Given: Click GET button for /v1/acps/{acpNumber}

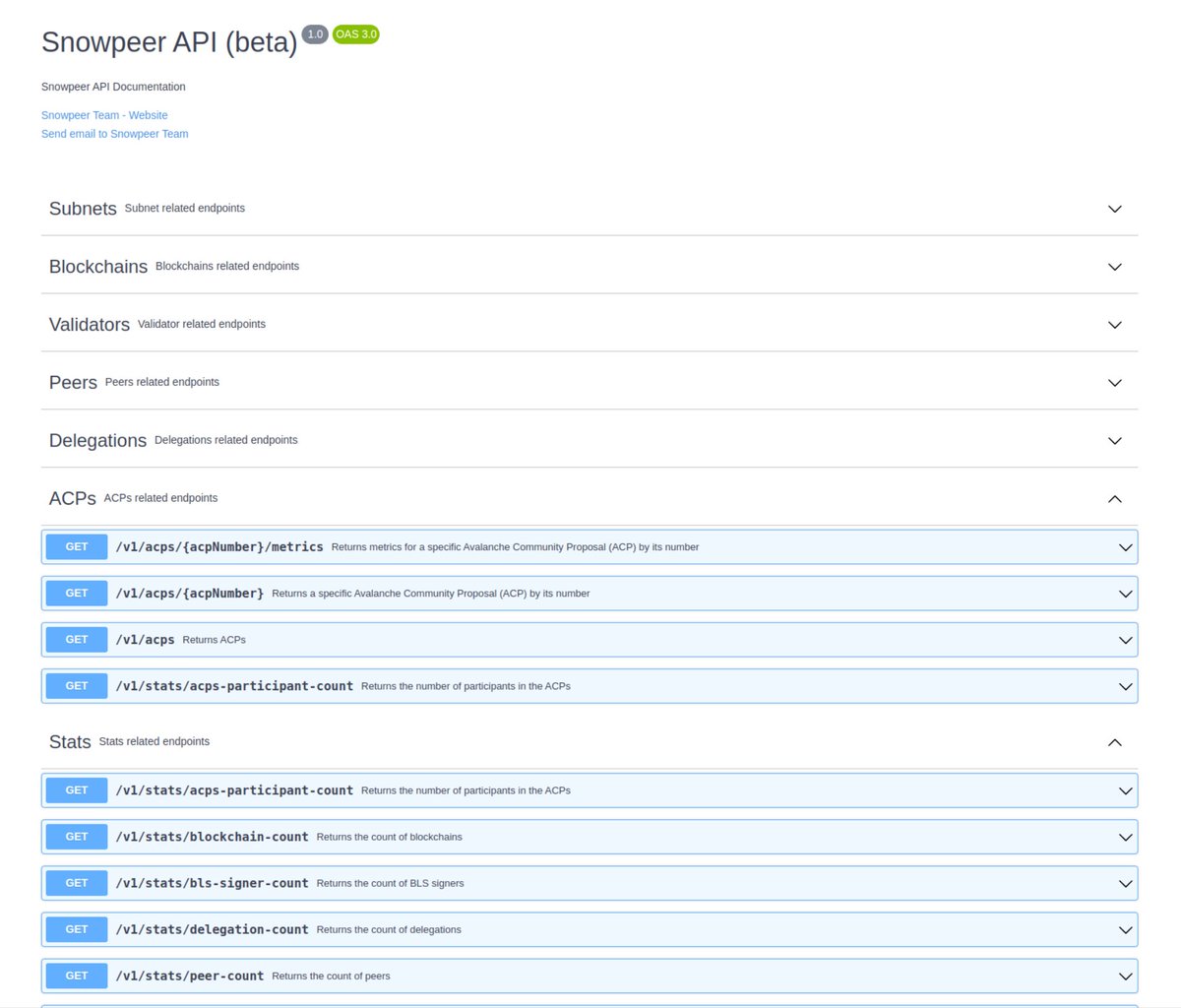Looking at the screenshot, I should [77, 593].
